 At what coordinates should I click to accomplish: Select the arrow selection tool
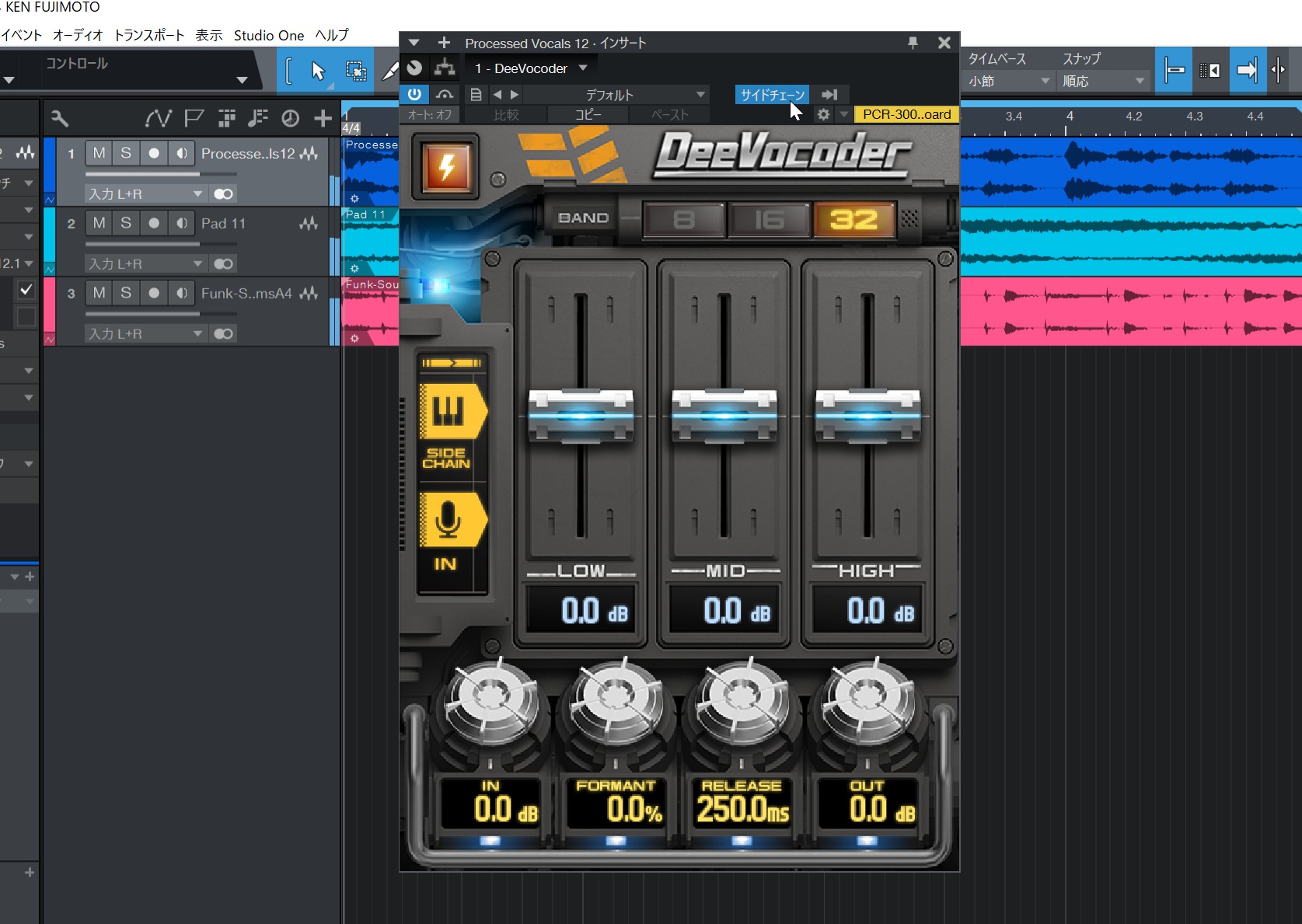(318, 71)
